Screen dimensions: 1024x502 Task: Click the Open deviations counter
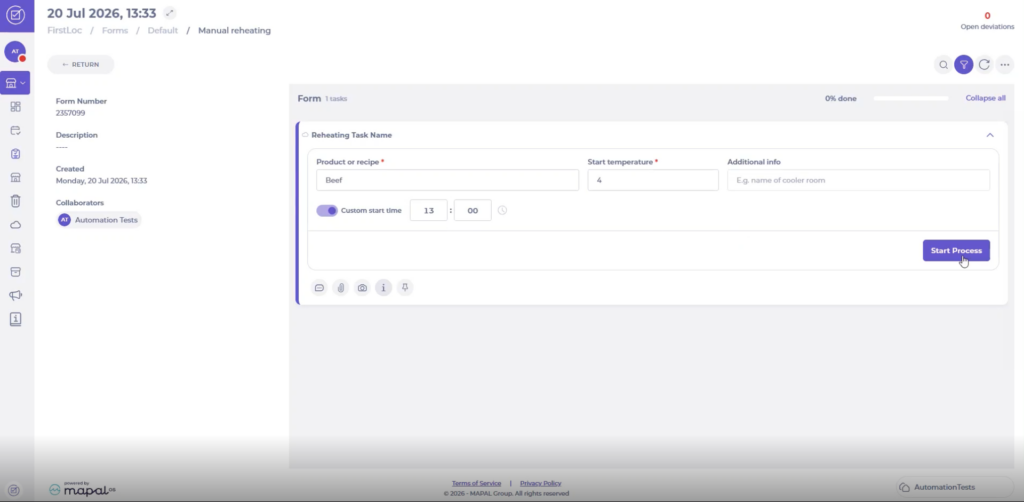click(x=987, y=20)
